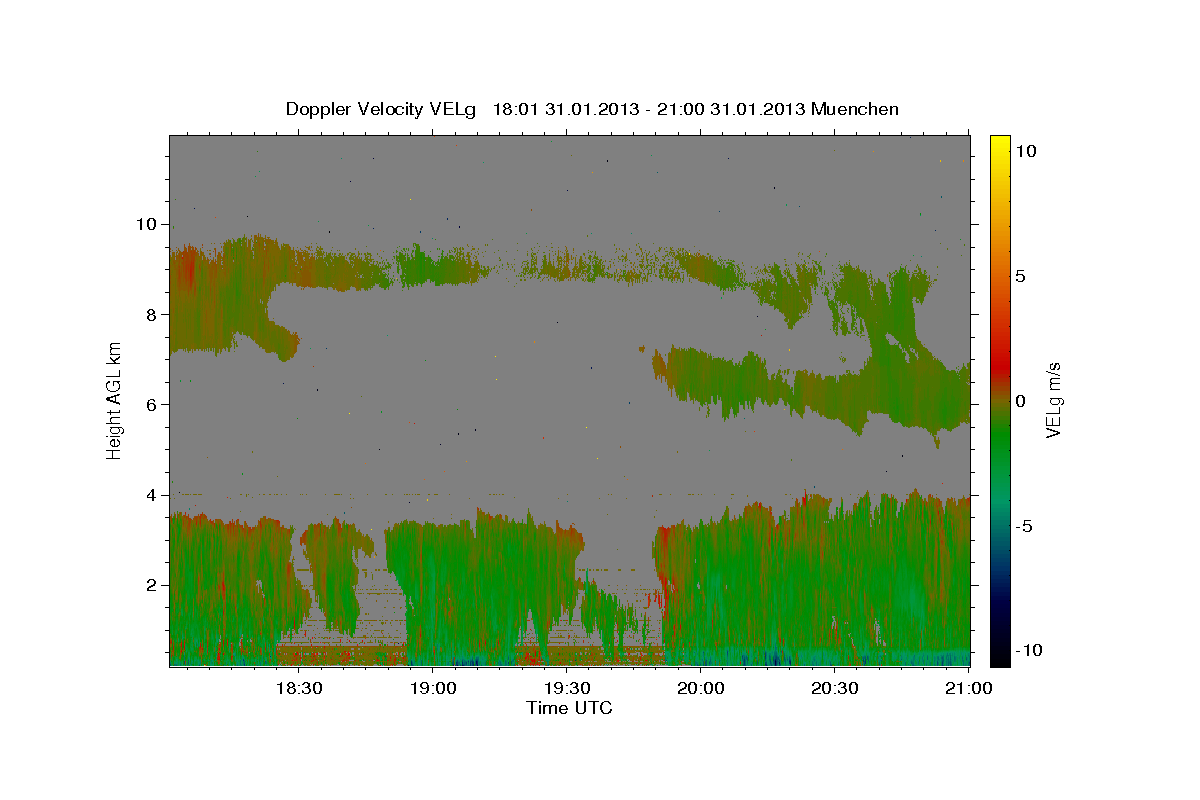
Task: Click the 19:30 time tick label
Action: 566,688
